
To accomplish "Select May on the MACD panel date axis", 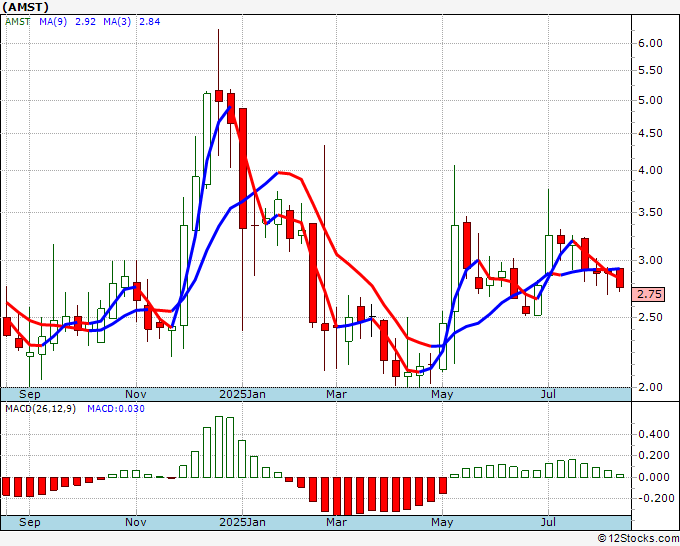I will point(442,522).
